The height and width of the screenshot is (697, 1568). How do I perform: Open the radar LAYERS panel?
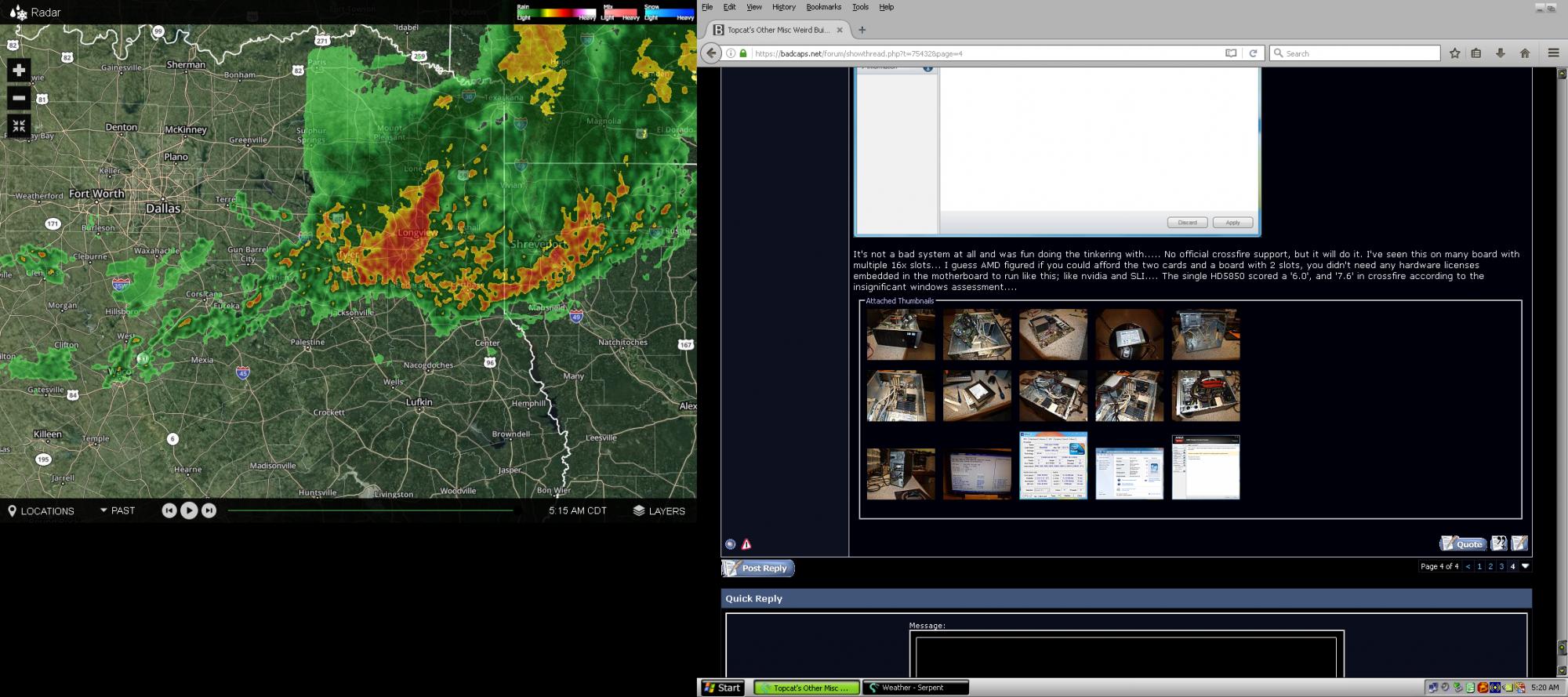pyautogui.click(x=659, y=510)
